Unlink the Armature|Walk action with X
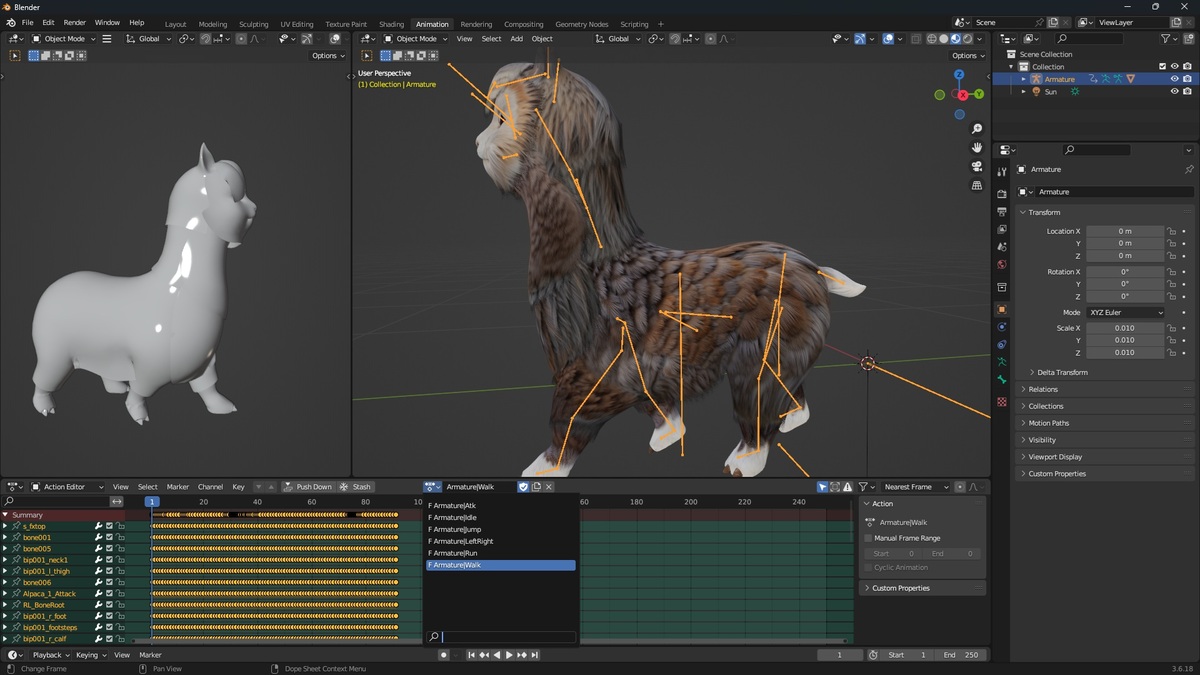 coord(549,487)
